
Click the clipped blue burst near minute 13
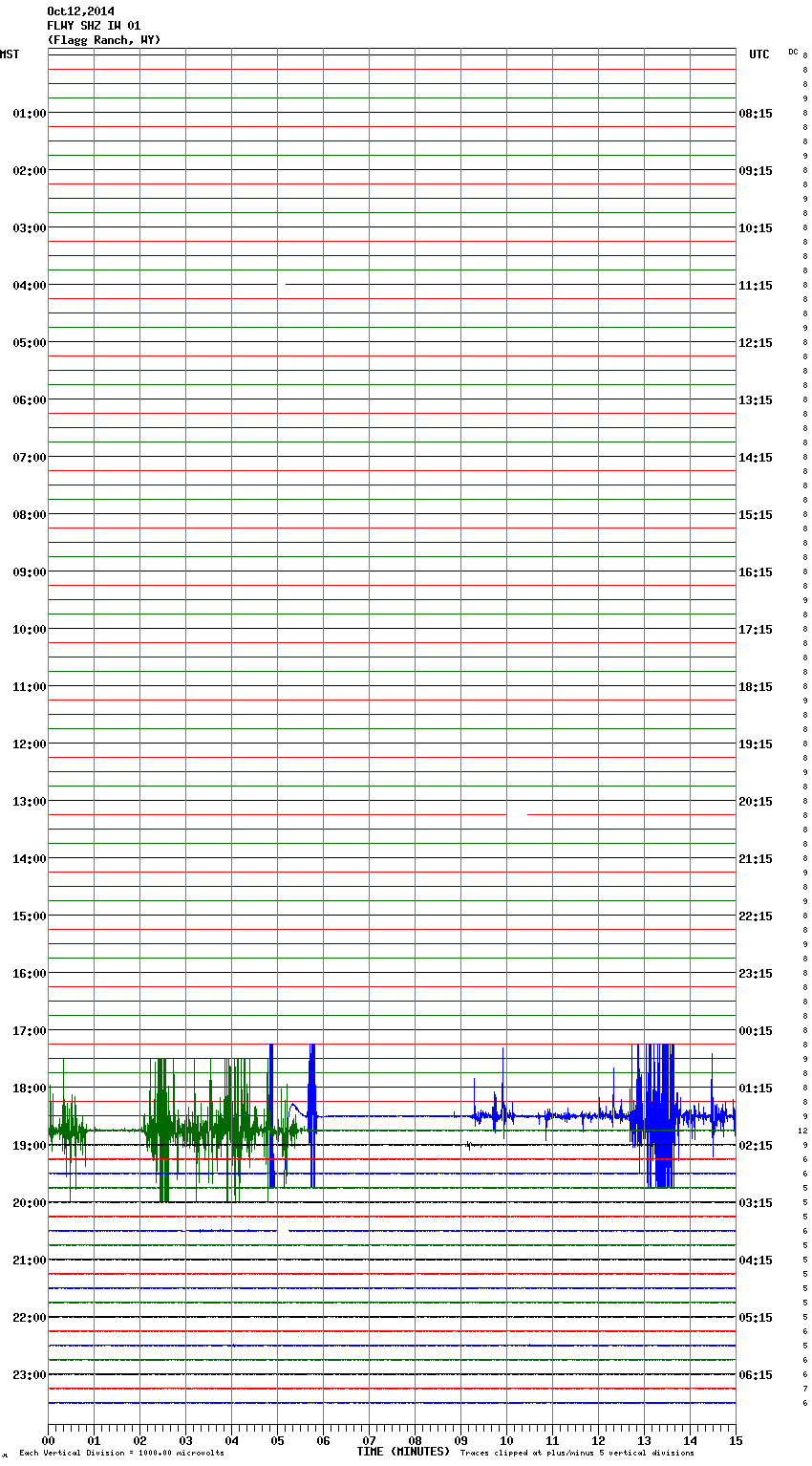[653, 1115]
